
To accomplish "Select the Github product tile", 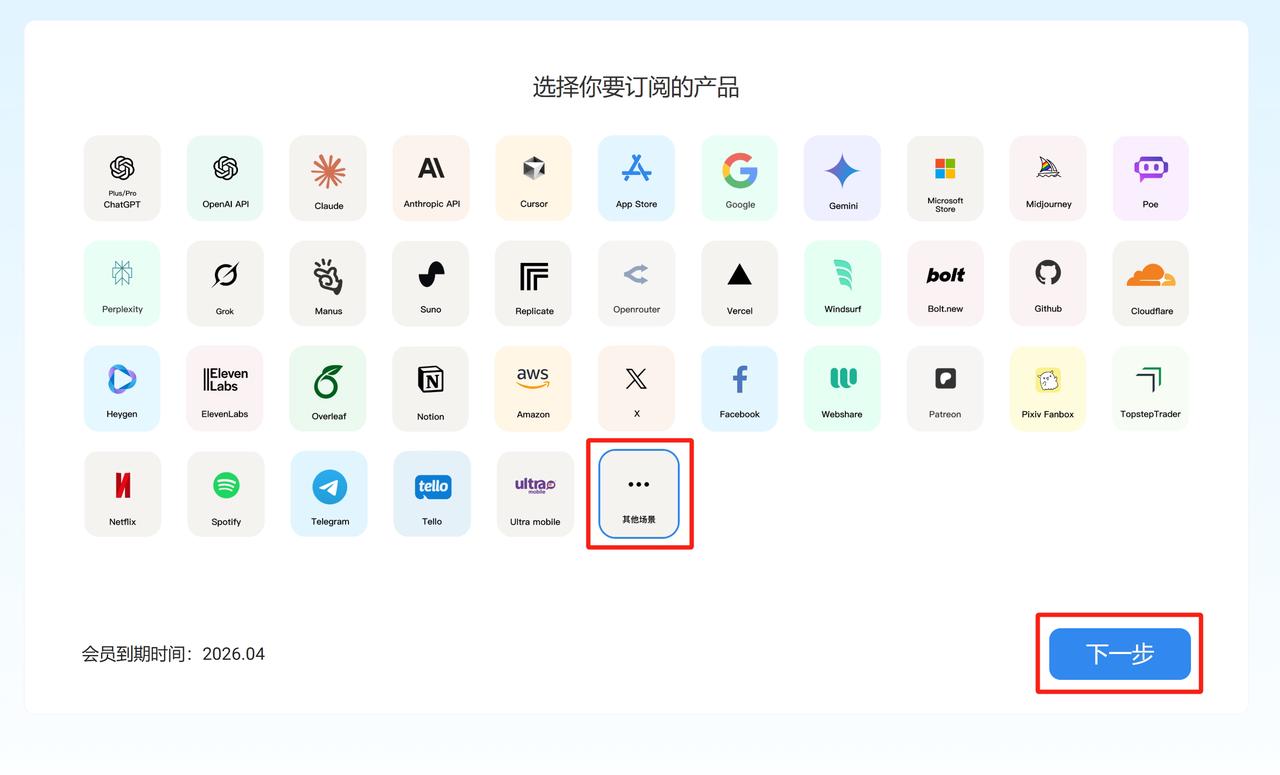I will [1048, 283].
